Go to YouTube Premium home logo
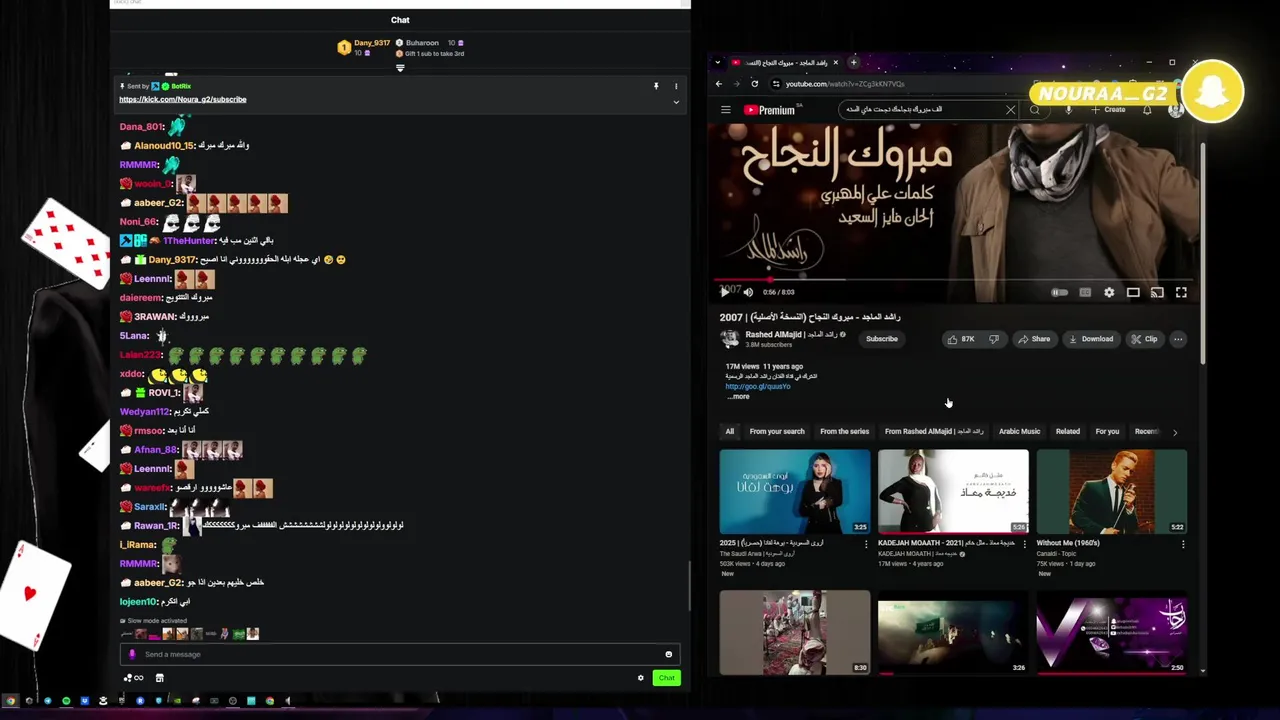The width and height of the screenshot is (1280, 720). tap(770, 110)
